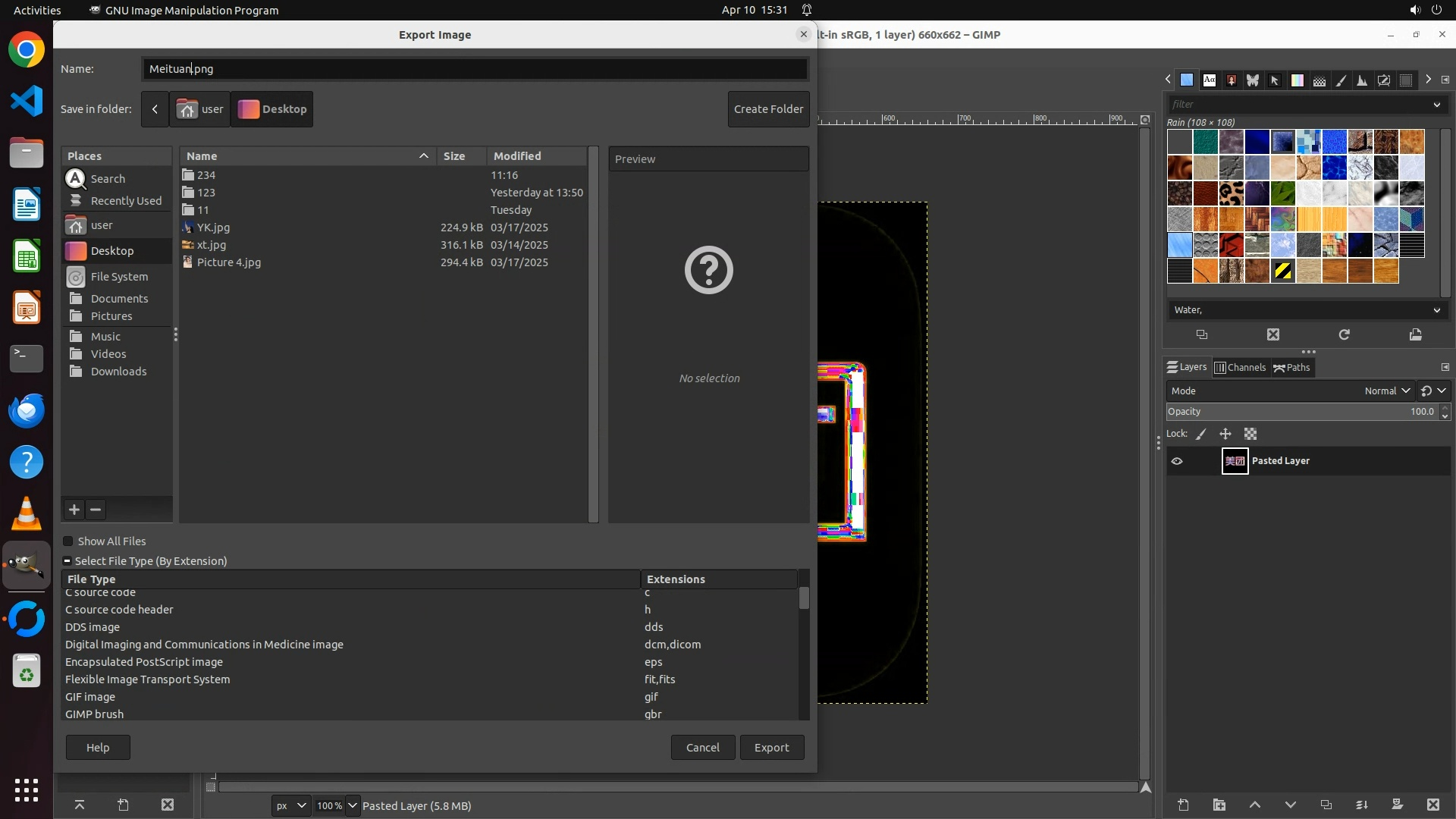
Task: Open the layer Mode Normal dropdown
Action: [x=1386, y=391]
